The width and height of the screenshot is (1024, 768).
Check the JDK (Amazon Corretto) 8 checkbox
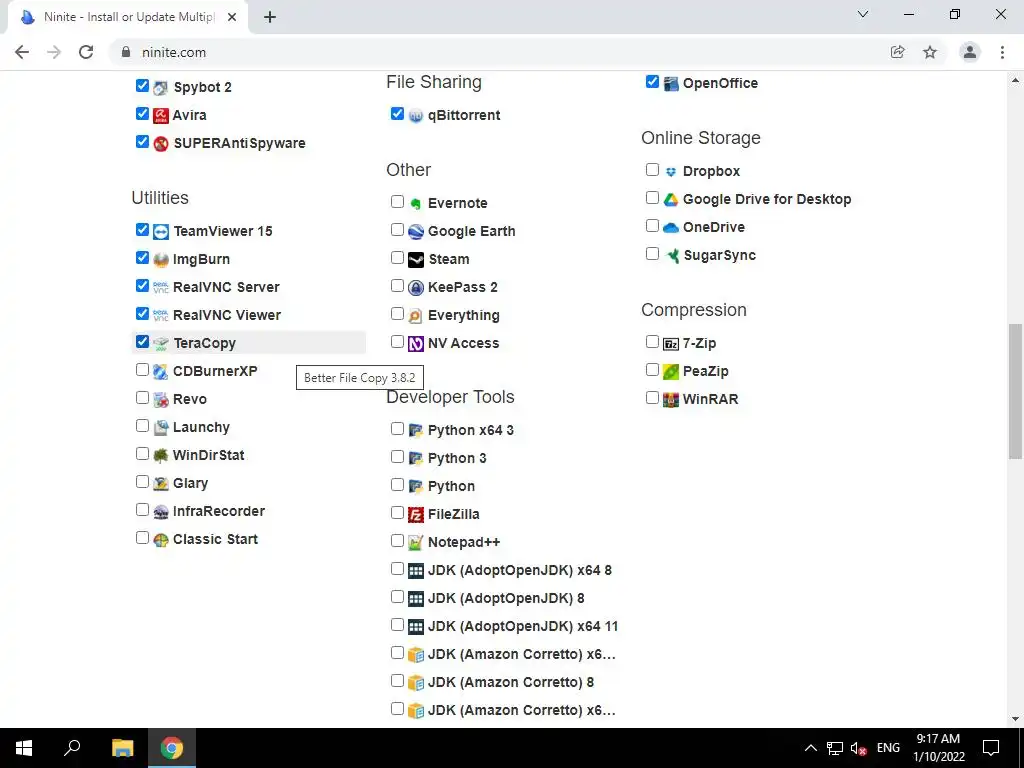click(x=397, y=681)
